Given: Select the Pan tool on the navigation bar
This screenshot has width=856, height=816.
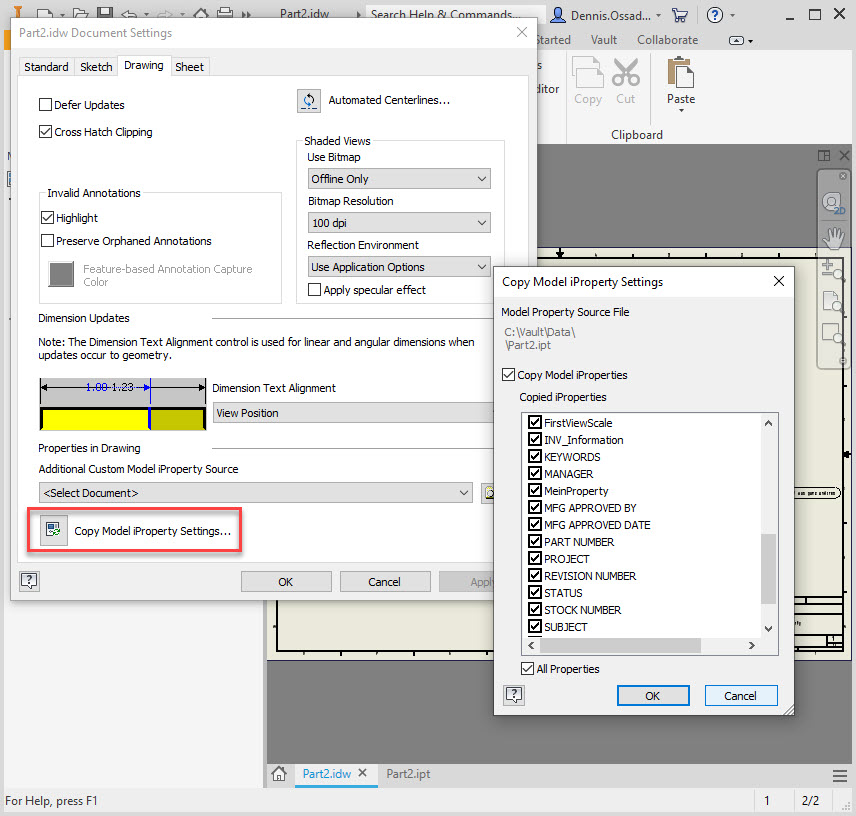Looking at the screenshot, I should (833, 238).
